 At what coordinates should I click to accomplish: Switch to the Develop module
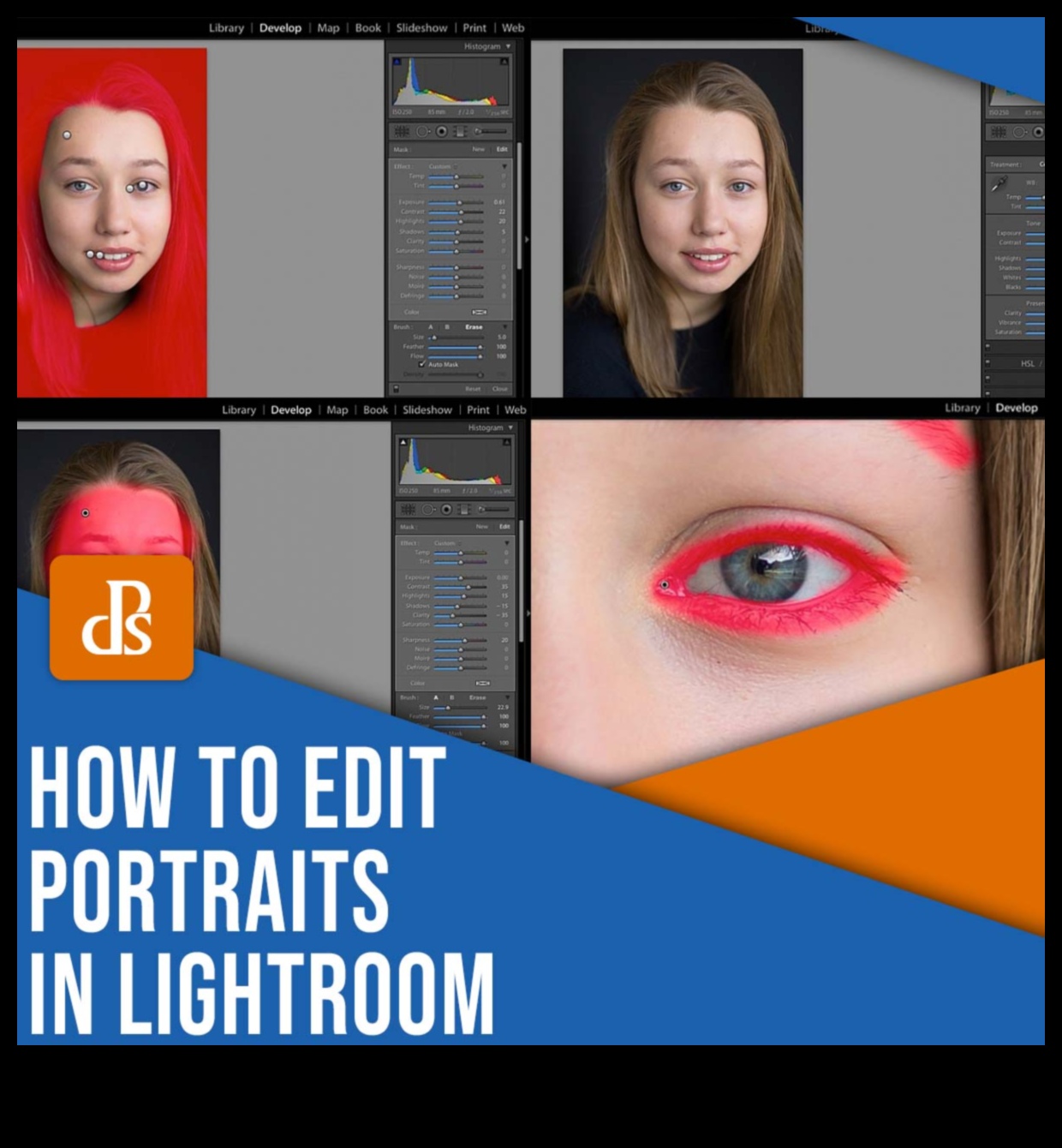(x=283, y=27)
